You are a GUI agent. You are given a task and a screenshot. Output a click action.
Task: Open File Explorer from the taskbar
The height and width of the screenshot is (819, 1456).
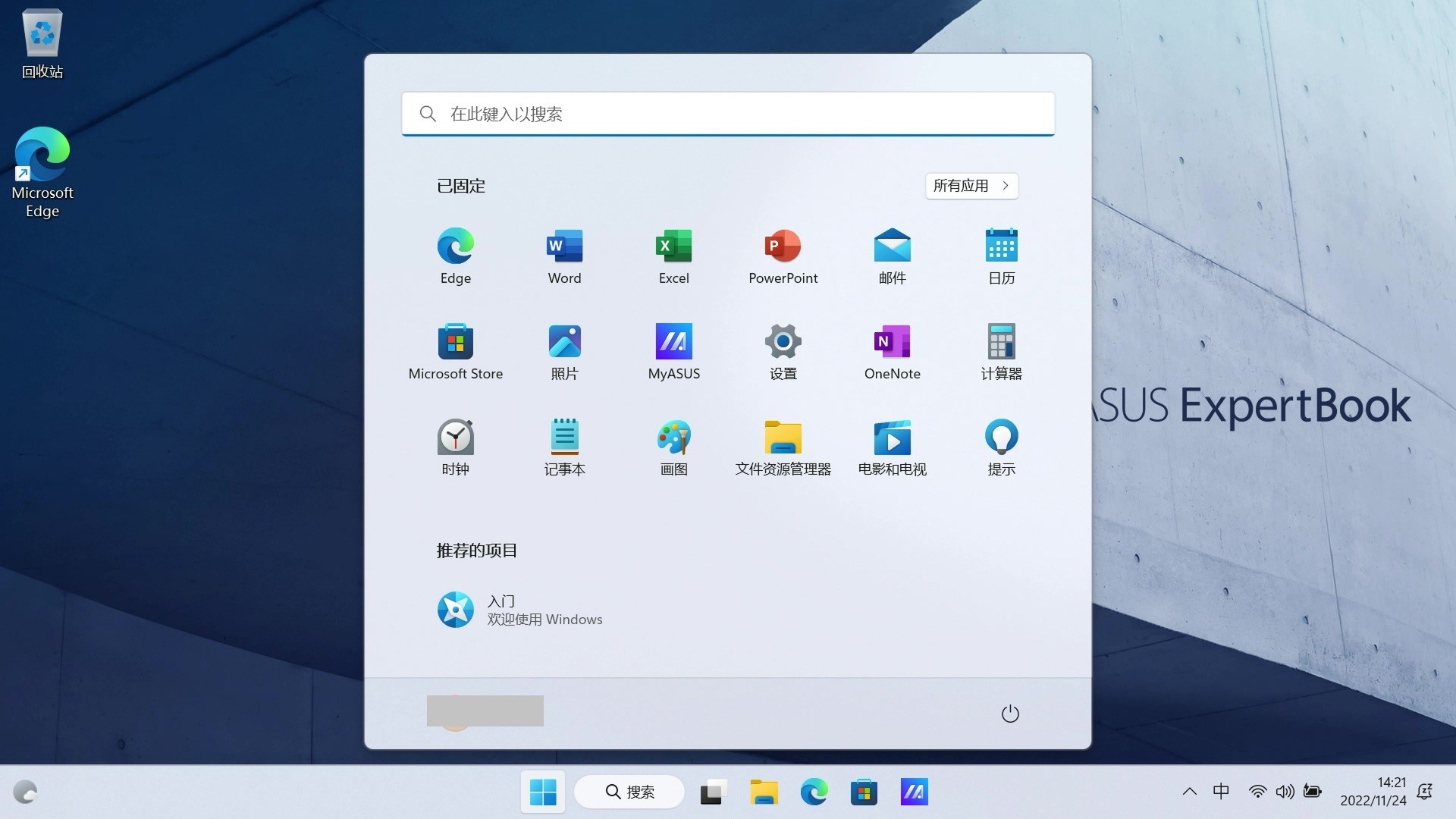coord(764,792)
